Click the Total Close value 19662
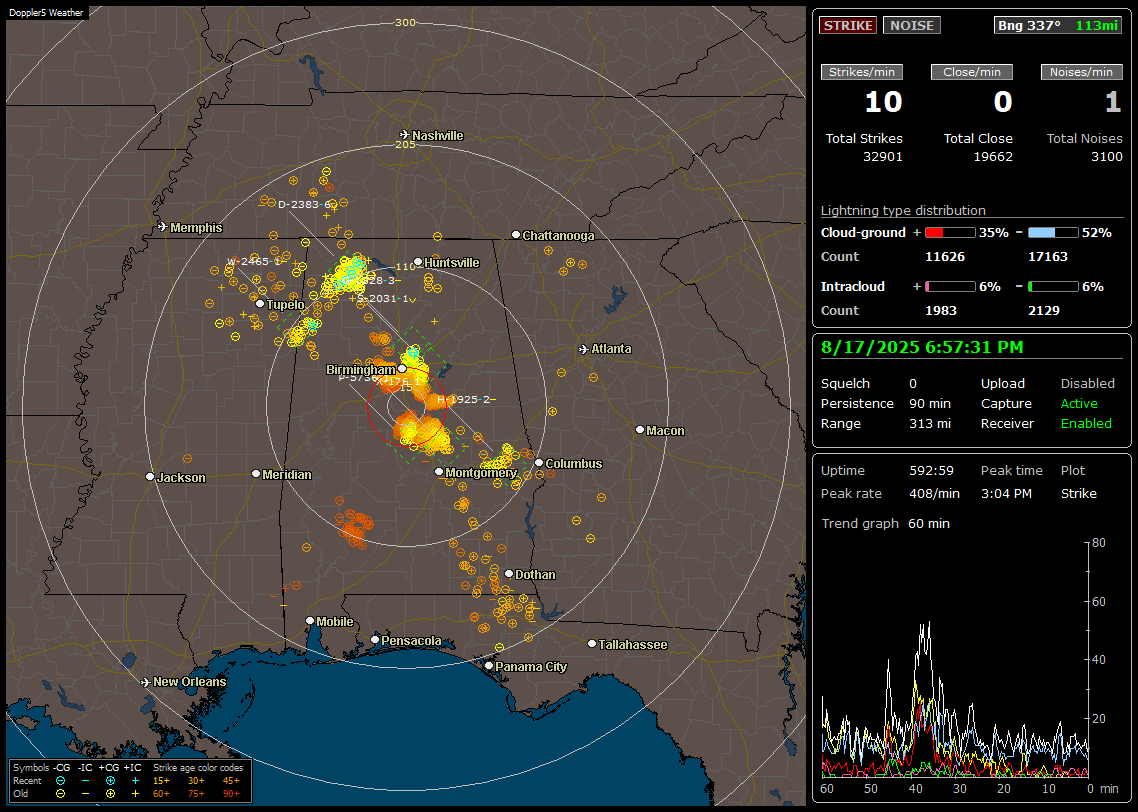Image resolution: width=1138 pixels, height=812 pixels. click(x=993, y=157)
